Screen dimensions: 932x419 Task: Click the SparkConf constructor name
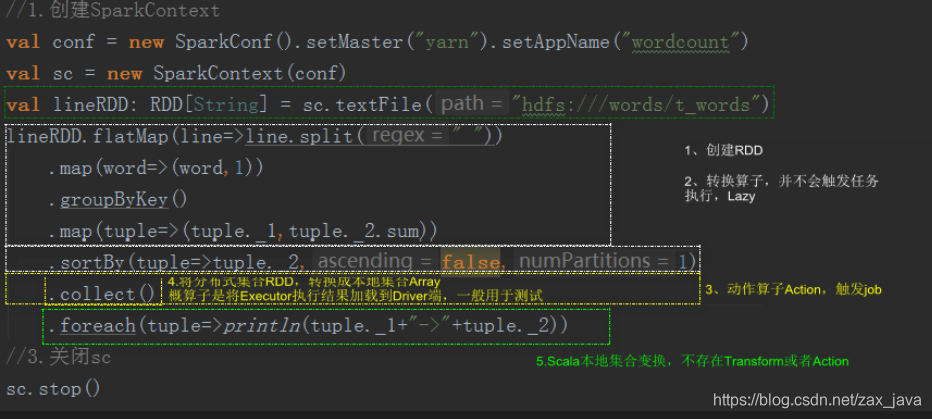(223, 42)
